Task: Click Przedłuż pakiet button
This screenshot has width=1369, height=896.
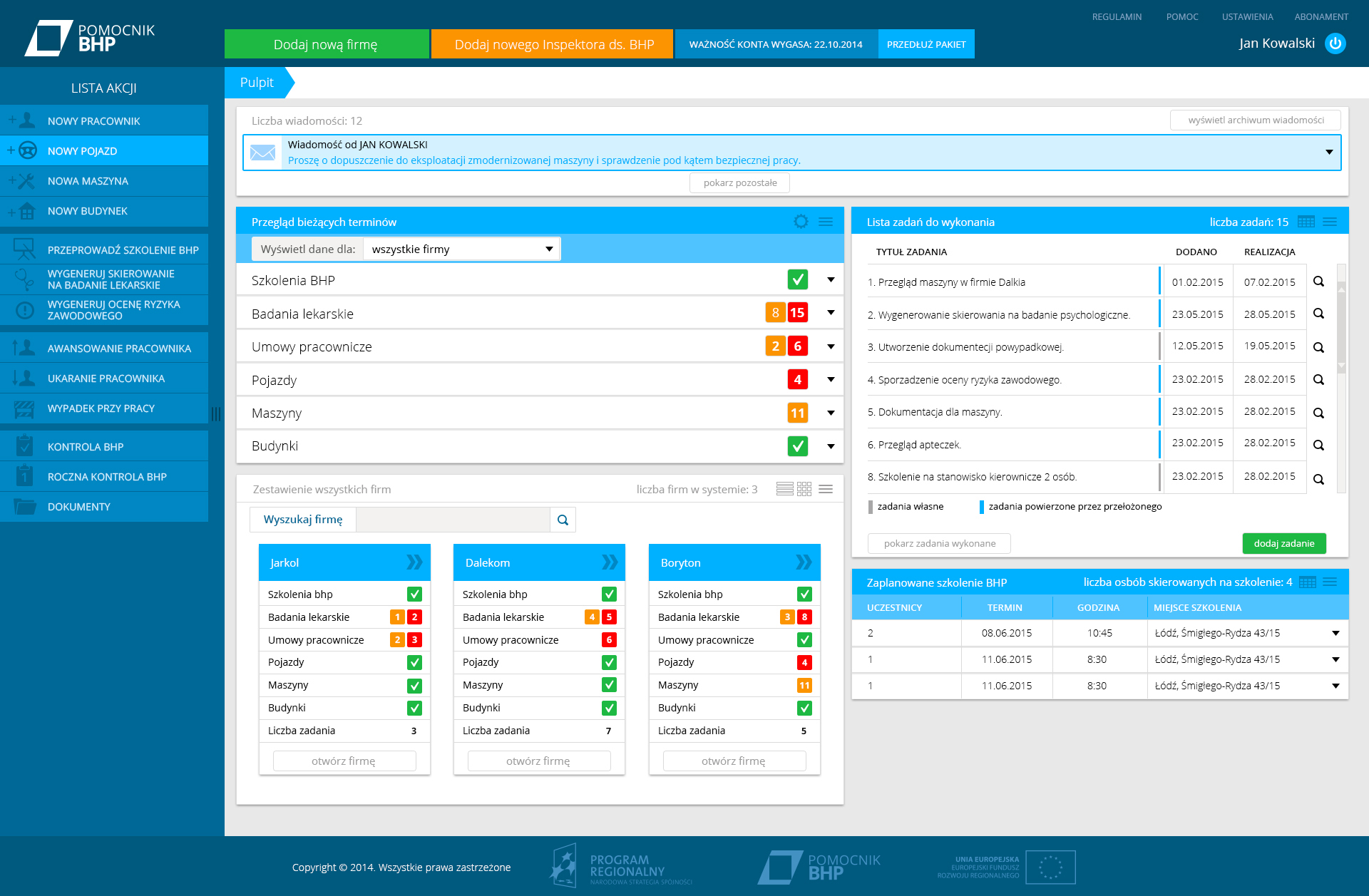Action: click(926, 44)
